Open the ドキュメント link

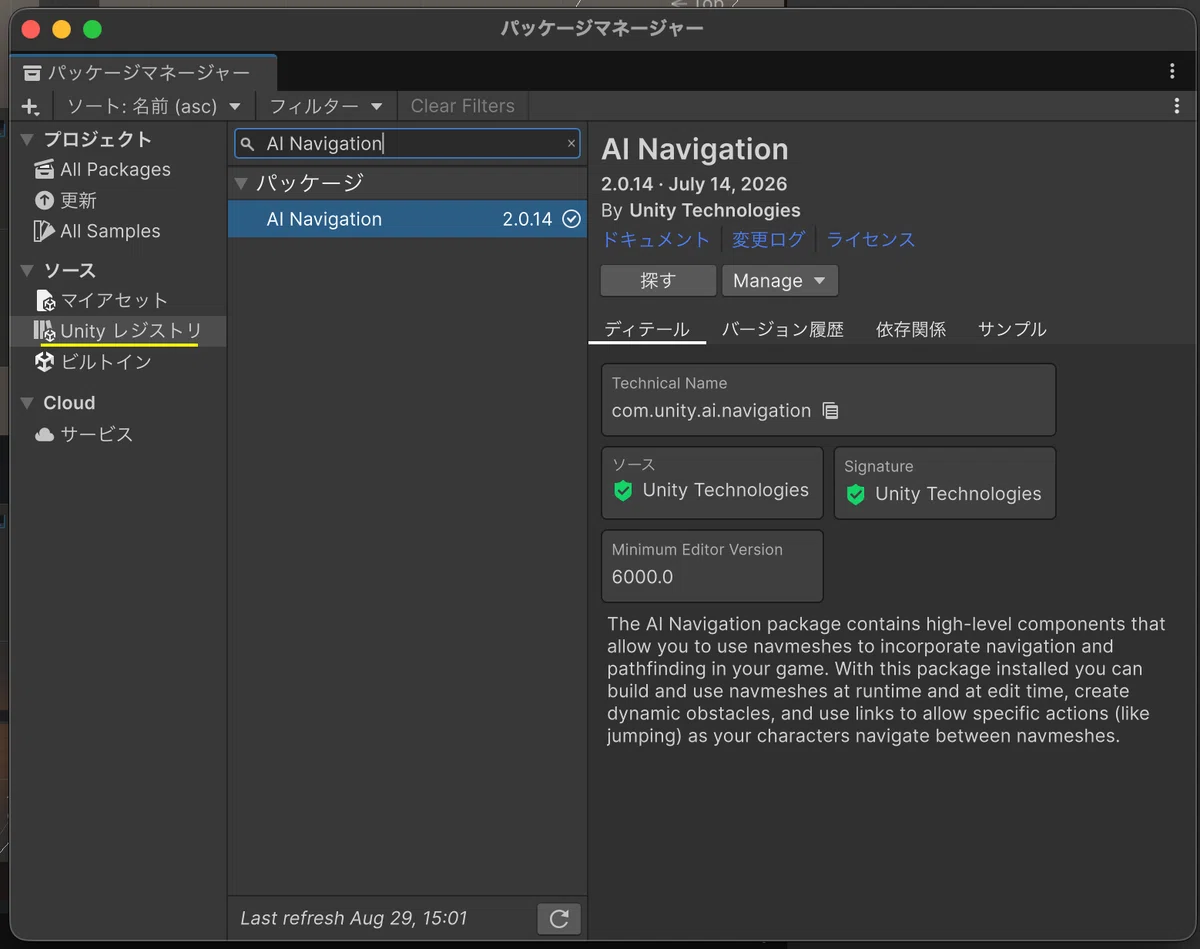point(655,240)
